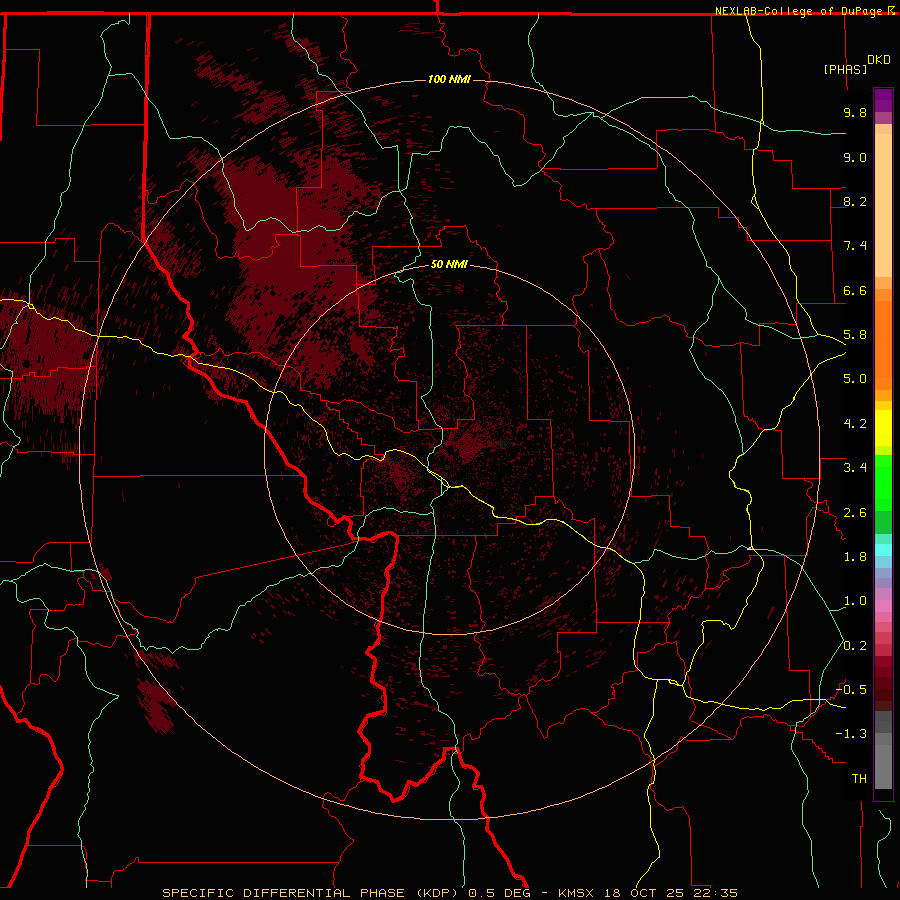This screenshot has width=900, height=900.
Task: Click the yellow color scale segment near 4.2
Action: click(x=883, y=428)
